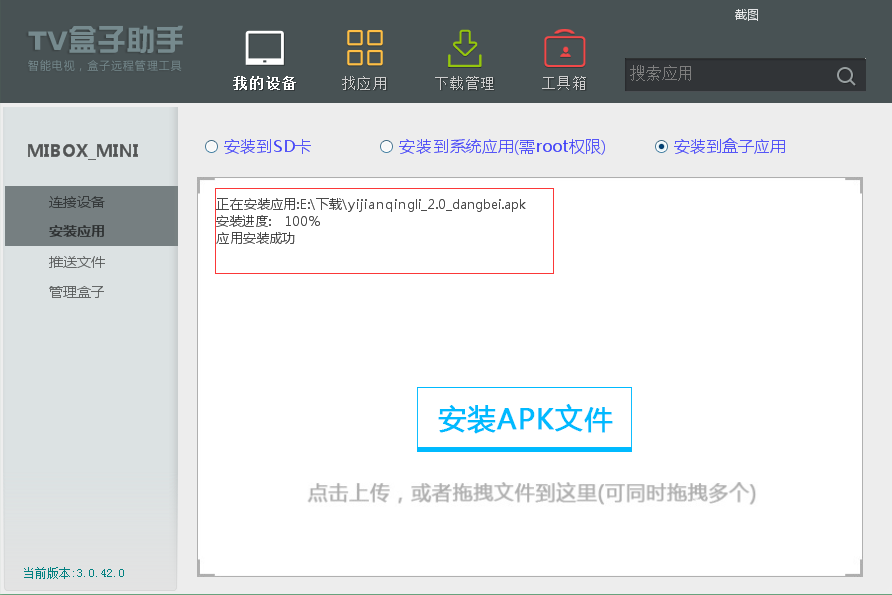Viewport: 892px width, 595px height.
Task: Click the magnifier search icon
Action: point(846,76)
